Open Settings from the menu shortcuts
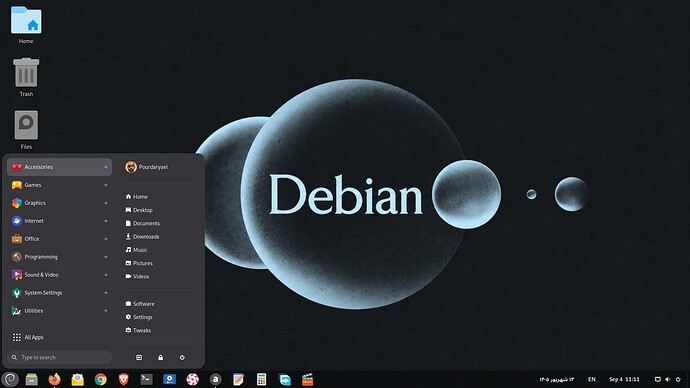 click(139, 317)
